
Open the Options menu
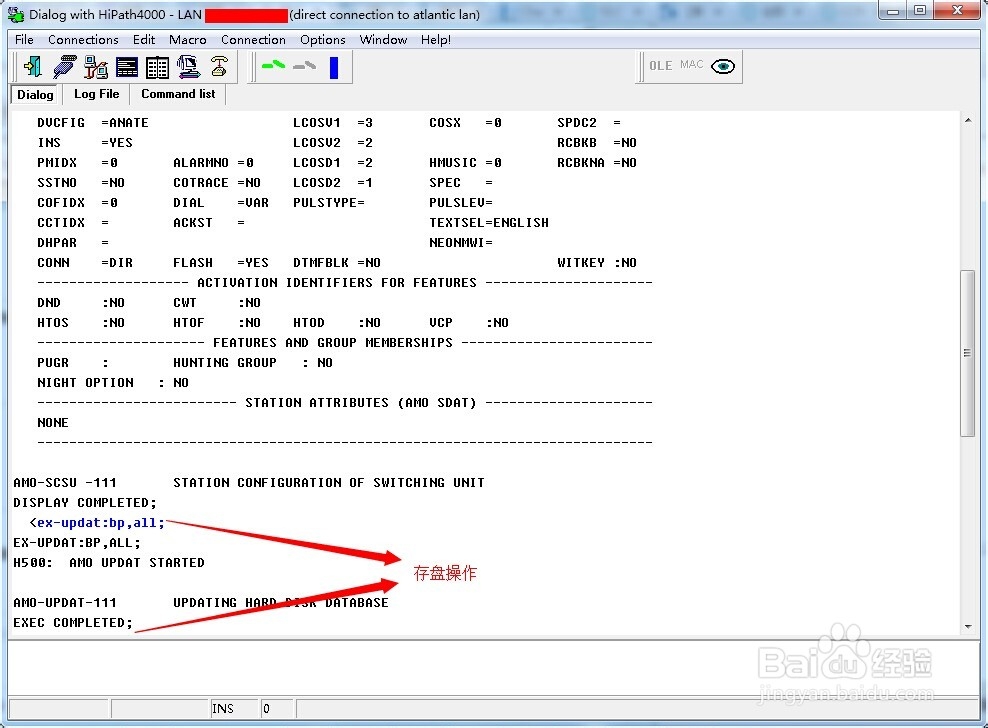pyautogui.click(x=323, y=40)
